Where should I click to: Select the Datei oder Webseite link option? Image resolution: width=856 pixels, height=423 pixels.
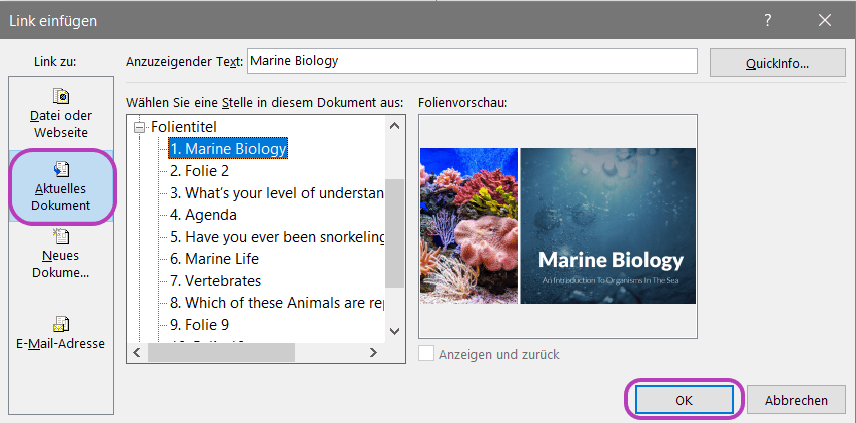pos(60,112)
